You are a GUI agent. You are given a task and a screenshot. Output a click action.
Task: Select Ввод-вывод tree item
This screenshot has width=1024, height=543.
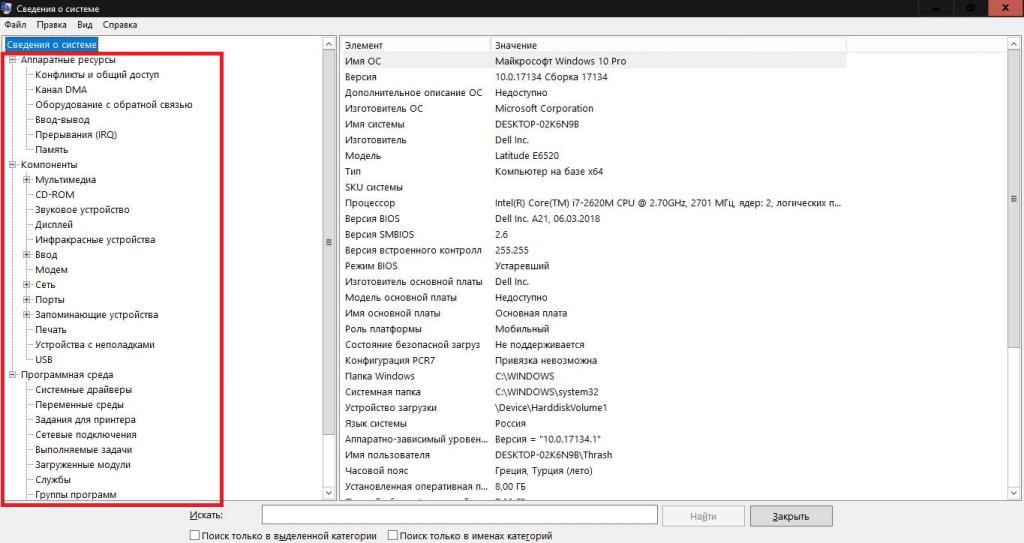[x=62, y=120]
